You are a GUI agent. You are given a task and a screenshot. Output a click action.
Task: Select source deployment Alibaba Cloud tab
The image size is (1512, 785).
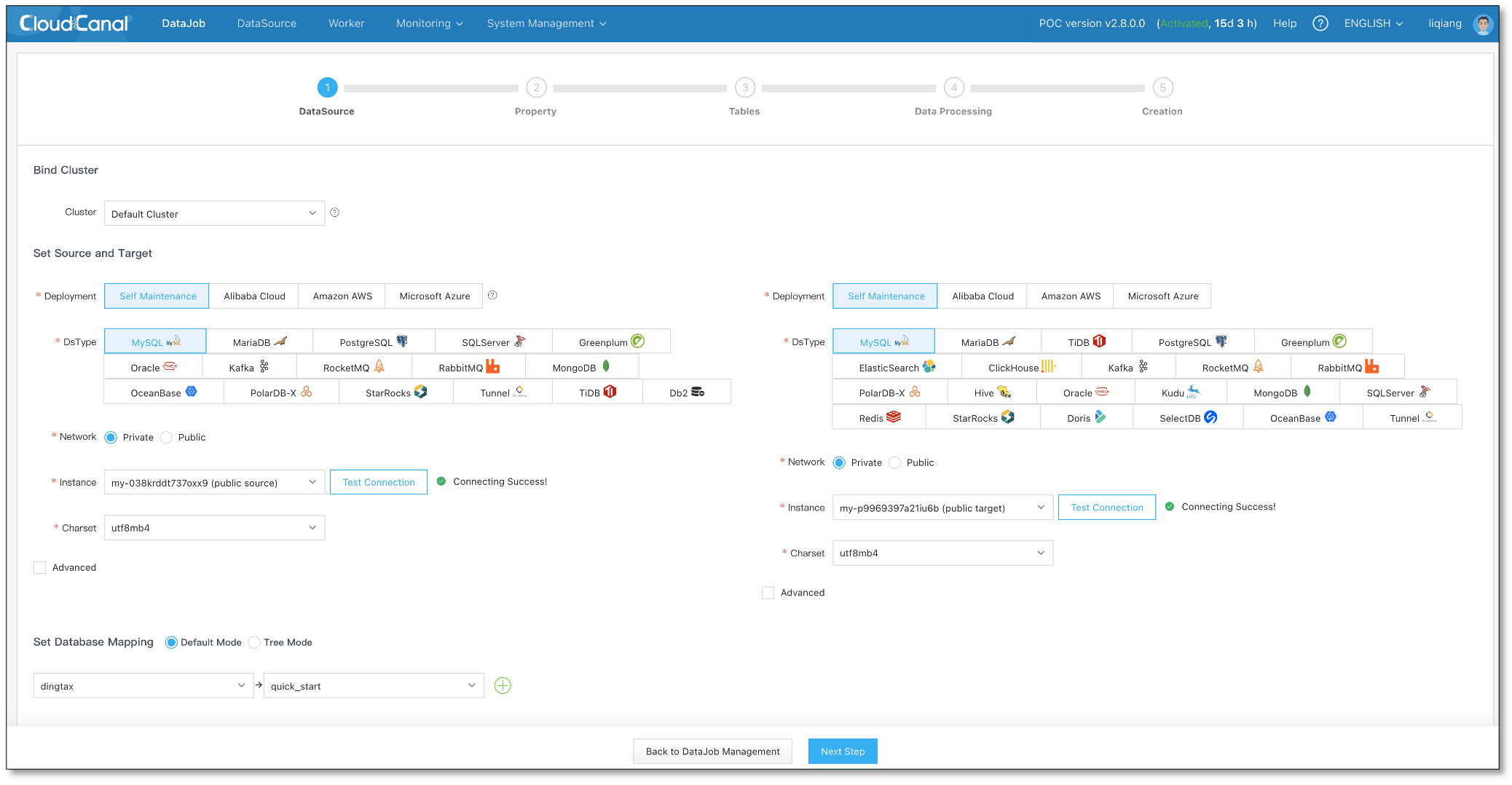(x=254, y=296)
